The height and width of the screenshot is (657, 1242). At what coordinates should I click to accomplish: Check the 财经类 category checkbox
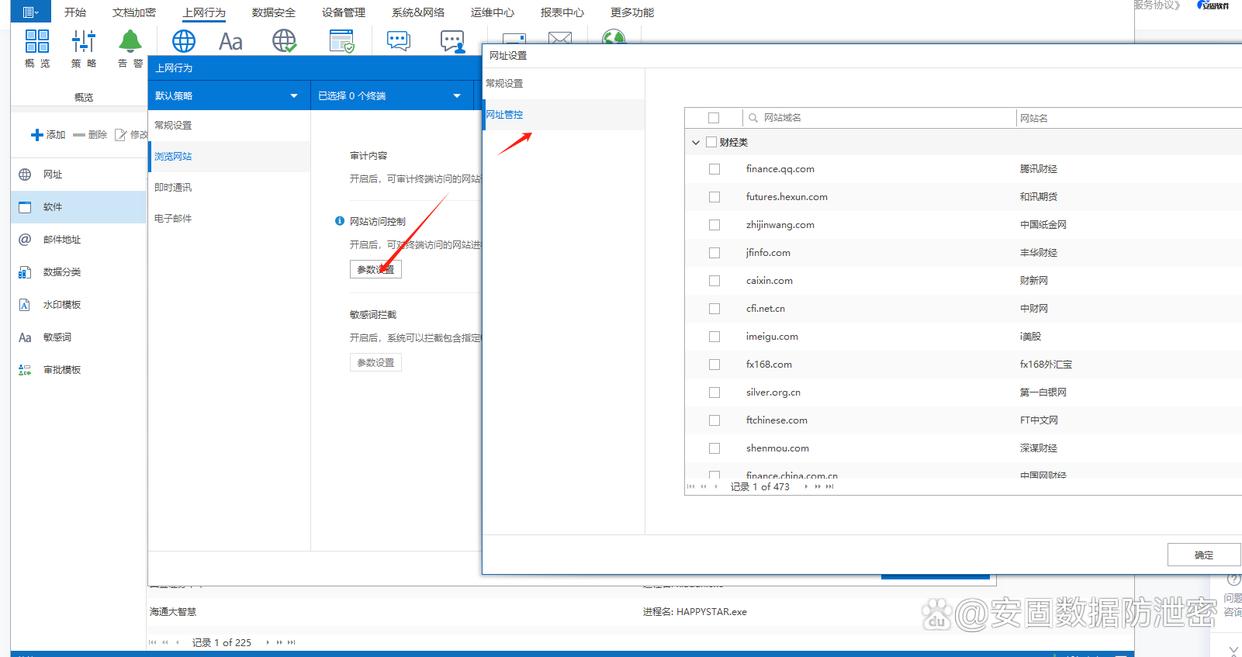tap(711, 142)
